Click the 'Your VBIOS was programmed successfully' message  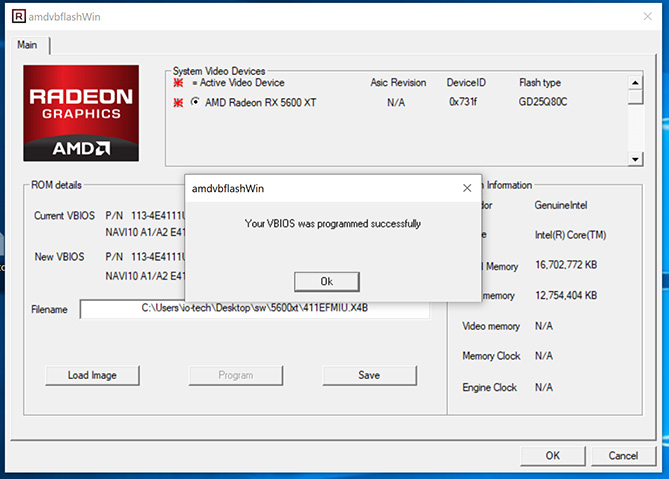332,224
